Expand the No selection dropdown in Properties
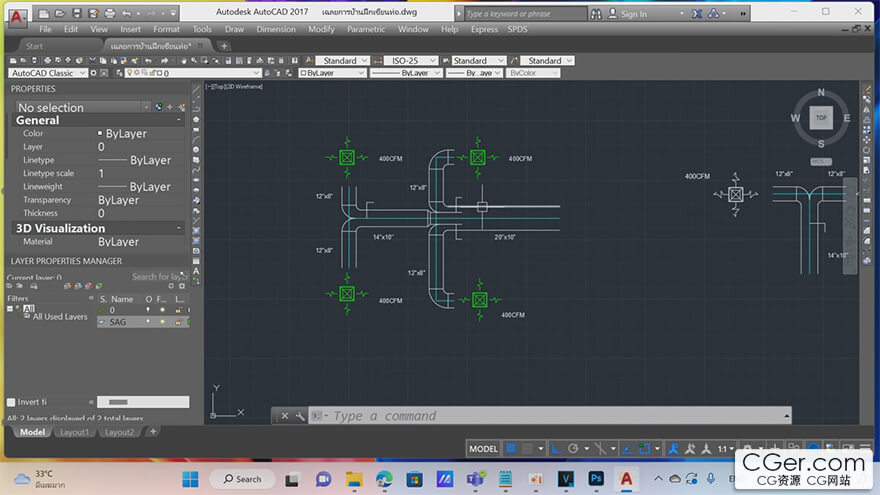 point(146,107)
